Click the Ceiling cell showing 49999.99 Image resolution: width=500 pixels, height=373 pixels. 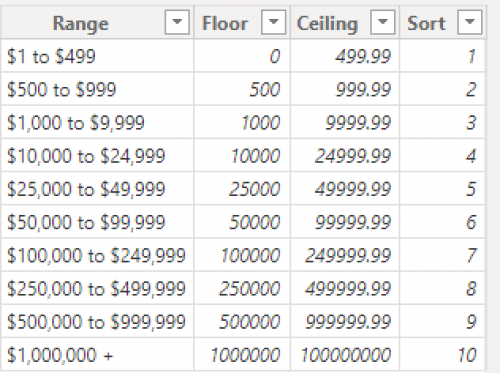345,188
